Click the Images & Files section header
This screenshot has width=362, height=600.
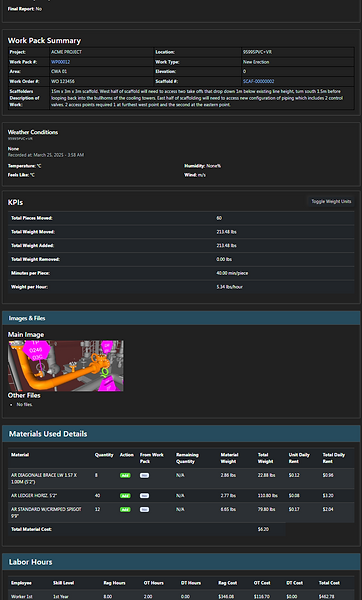click(x=181, y=318)
